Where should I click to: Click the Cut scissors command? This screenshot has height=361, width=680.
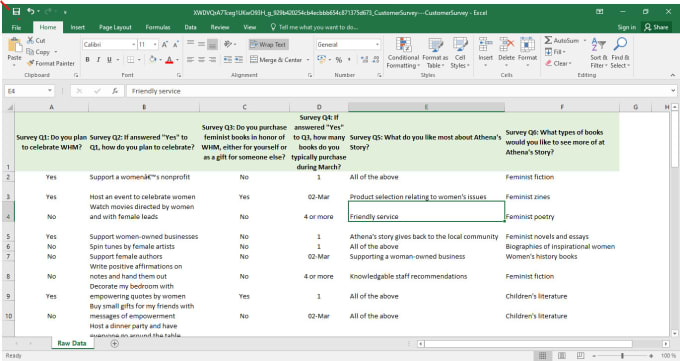[x=36, y=40]
